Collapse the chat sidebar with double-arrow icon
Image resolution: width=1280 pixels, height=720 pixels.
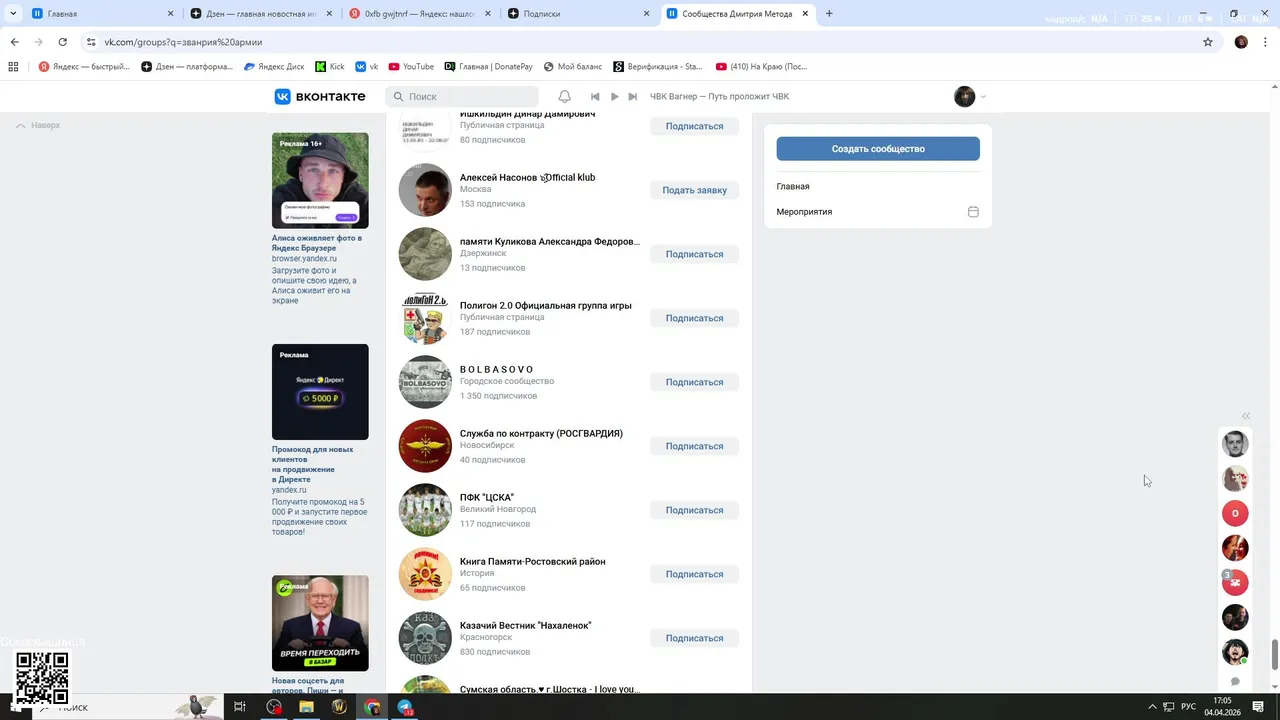click(x=1246, y=416)
